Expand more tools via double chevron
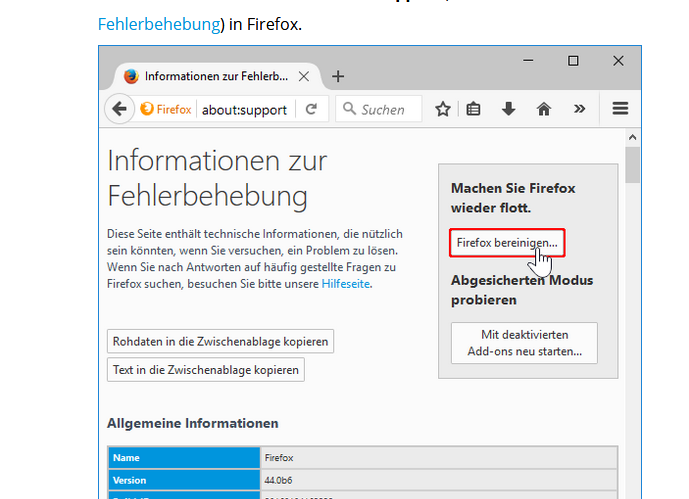Image resolution: width=689 pixels, height=499 pixels. [x=580, y=108]
